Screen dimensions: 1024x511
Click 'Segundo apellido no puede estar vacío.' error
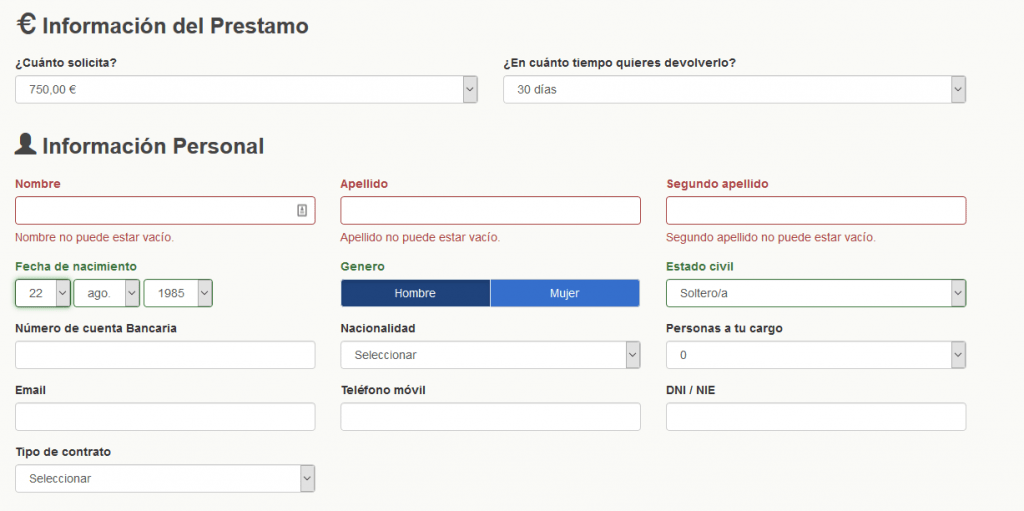pos(771,237)
